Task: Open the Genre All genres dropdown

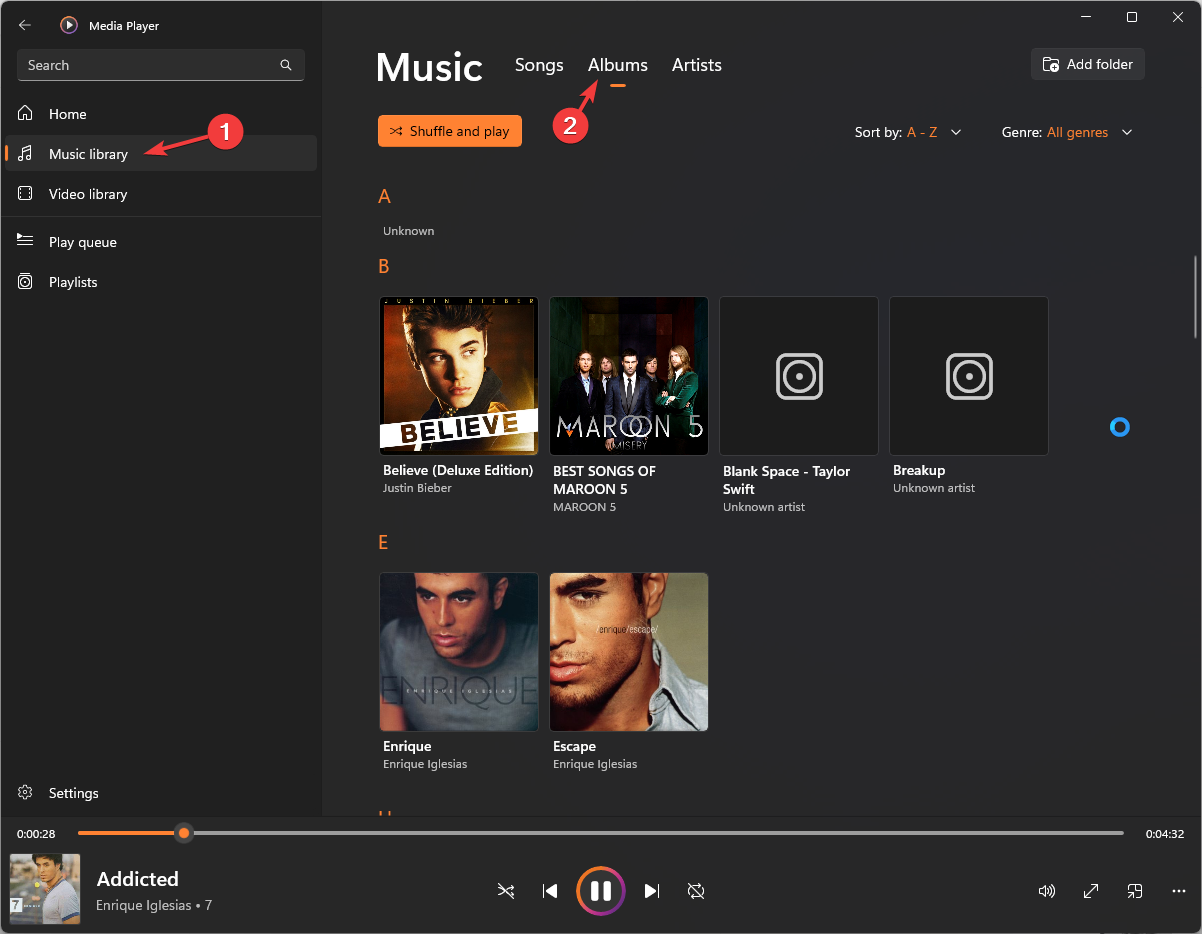Action: pyautogui.click(x=1067, y=132)
